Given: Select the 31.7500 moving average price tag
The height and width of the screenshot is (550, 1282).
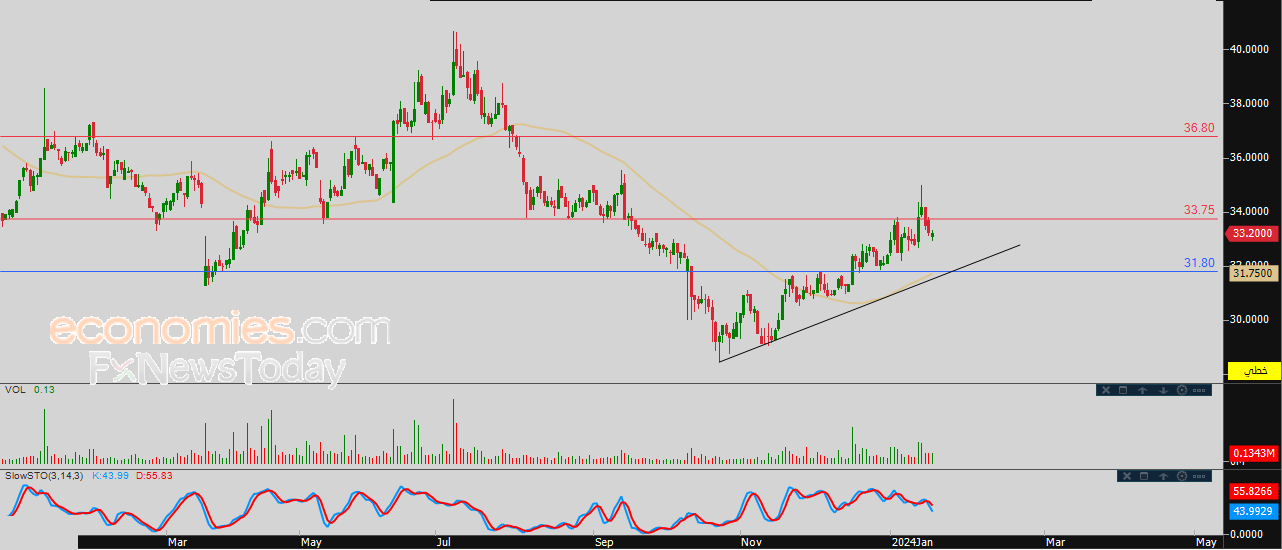Looking at the screenshot, I should 1252,272.
